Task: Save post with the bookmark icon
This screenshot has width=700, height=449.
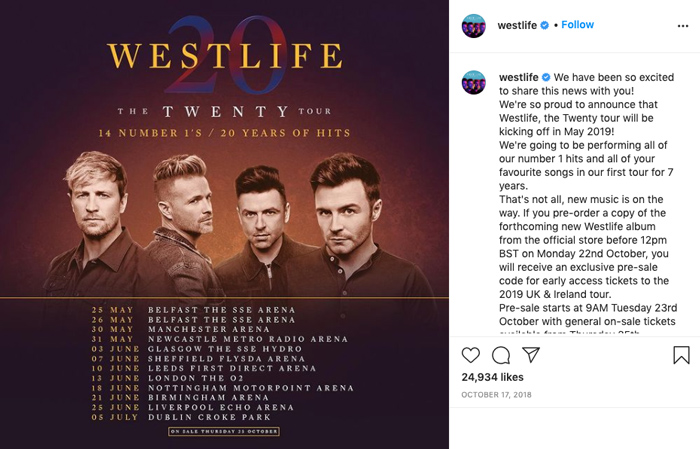Action: 681,355
